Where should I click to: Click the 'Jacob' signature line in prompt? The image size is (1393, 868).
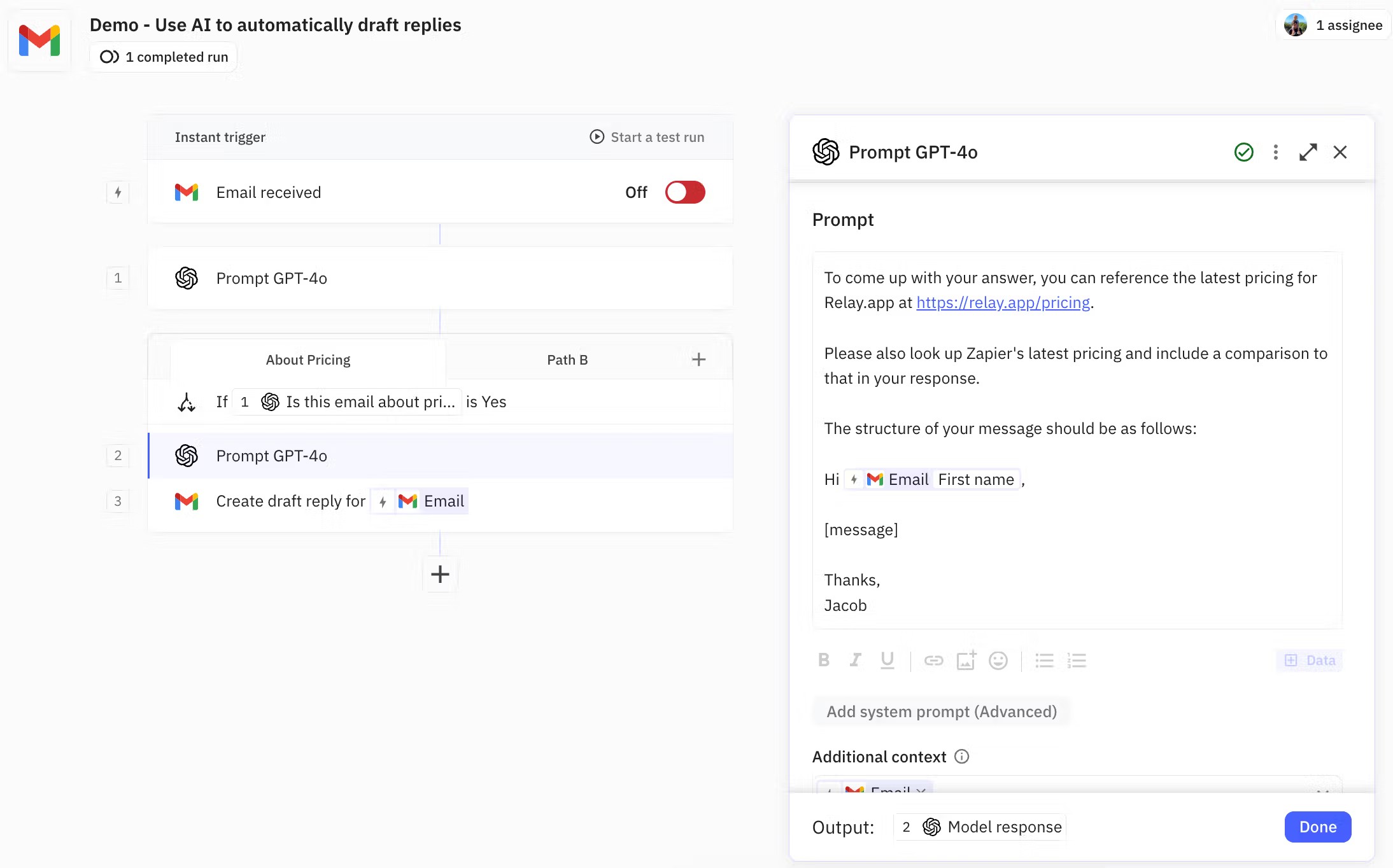pyautogui.click(x=845, y=606)
